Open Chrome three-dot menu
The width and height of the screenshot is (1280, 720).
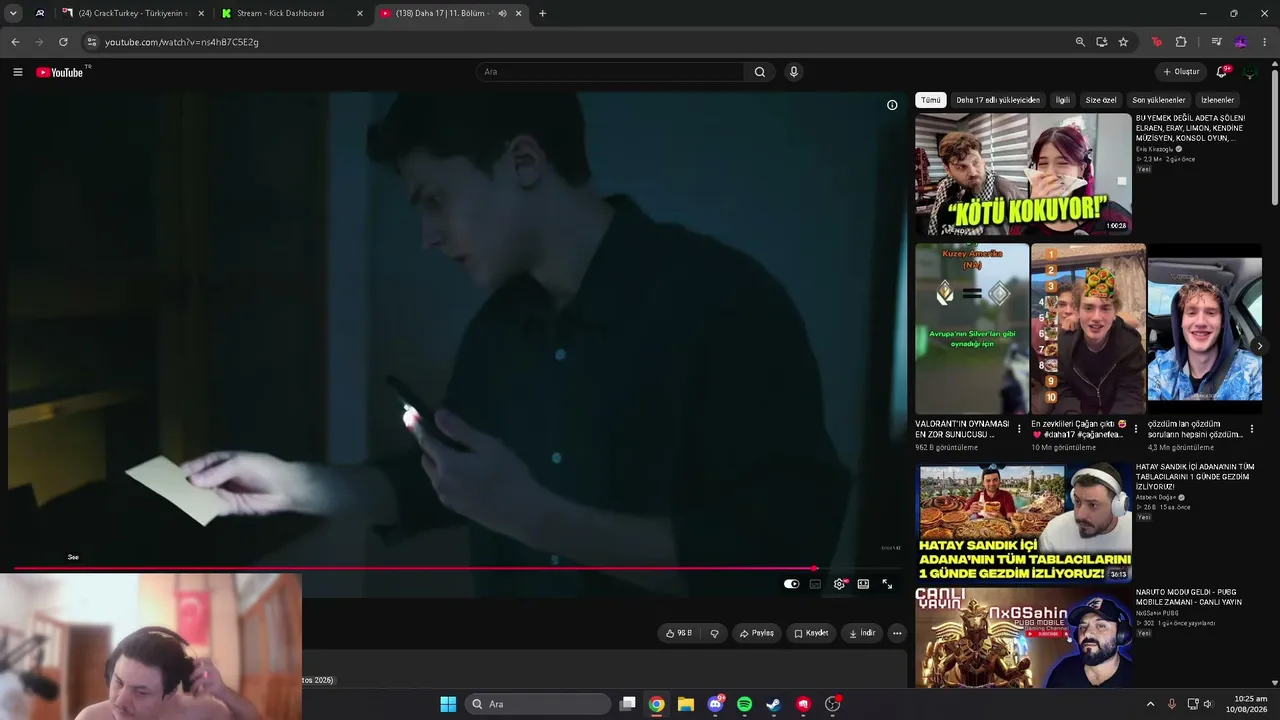pyautogui.click(x=1265, y=42)
